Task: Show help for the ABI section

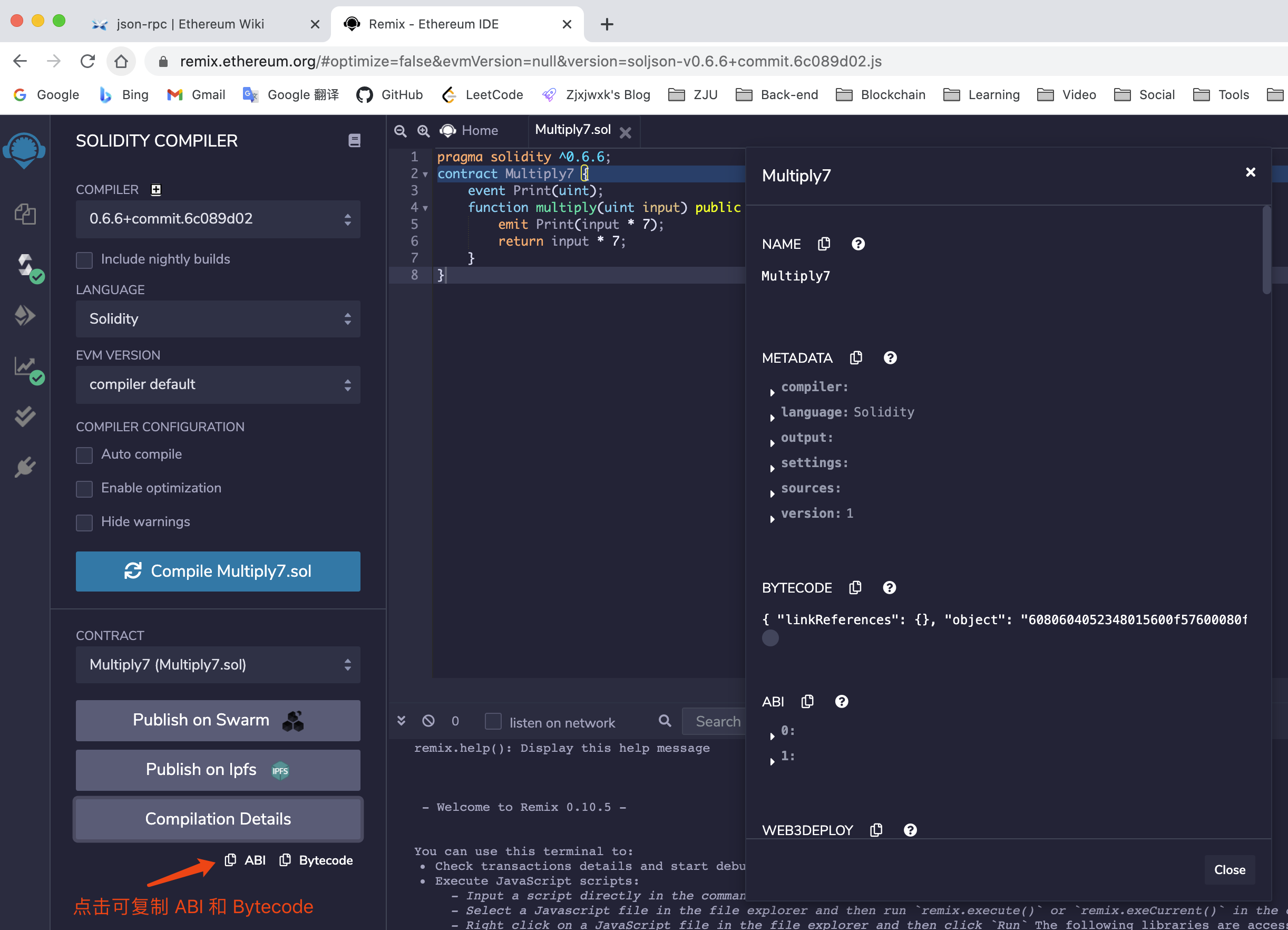Action: [x=842, y=702]
